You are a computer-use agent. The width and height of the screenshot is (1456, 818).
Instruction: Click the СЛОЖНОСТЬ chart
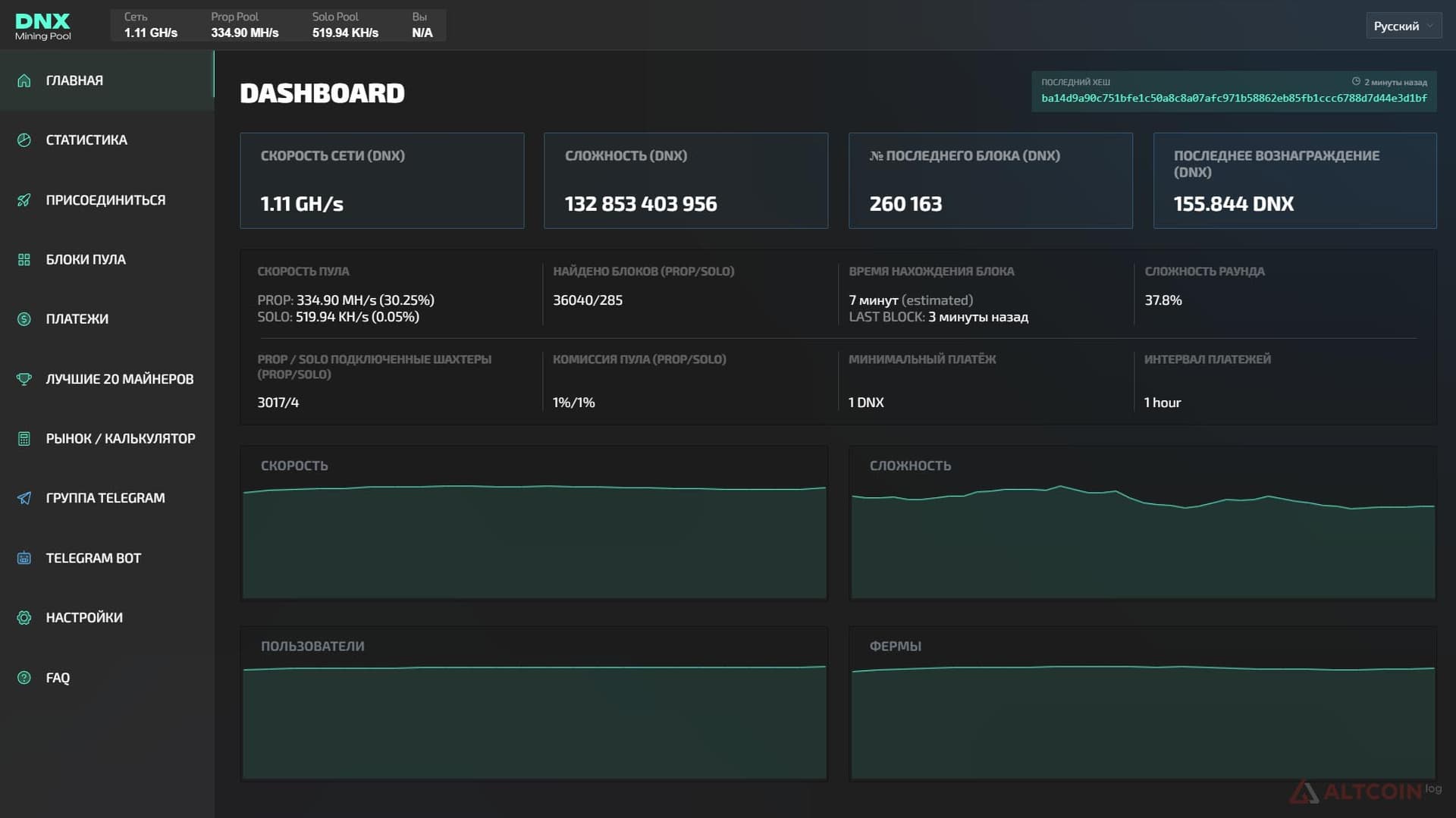coord(1143,523)
